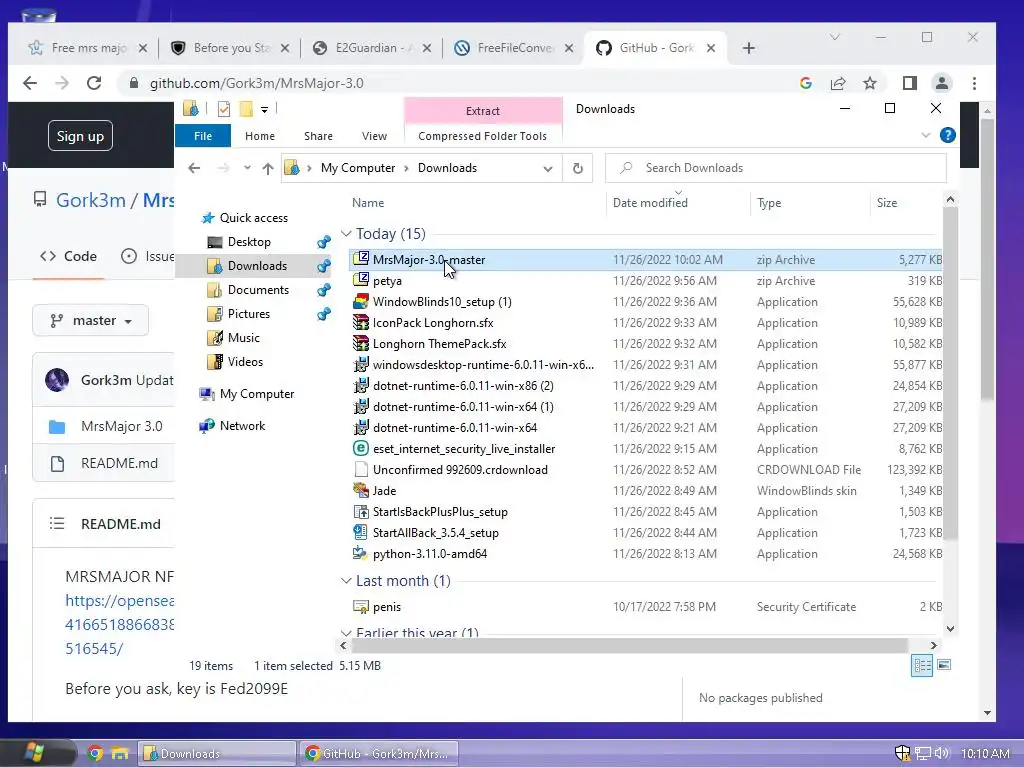
Task: Collapse the Last month (1) group
Action: [346, 581]
